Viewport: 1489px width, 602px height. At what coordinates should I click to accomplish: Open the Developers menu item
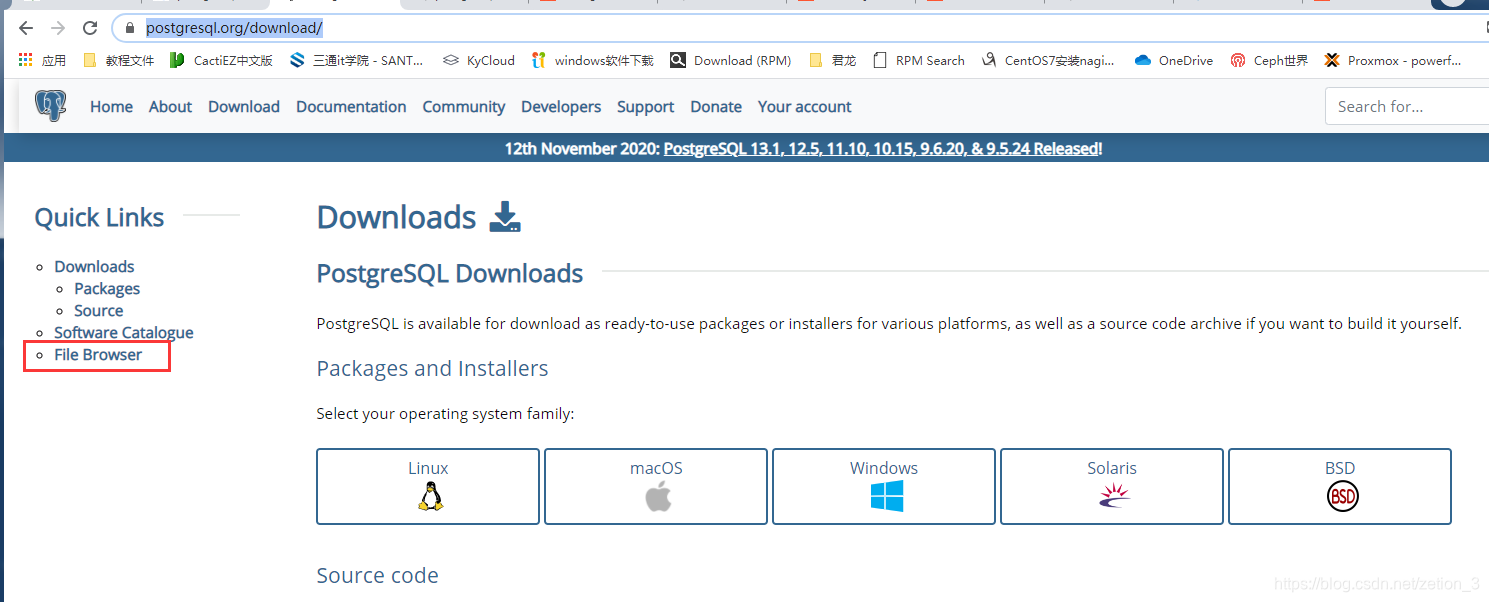[x=561, y=107]
